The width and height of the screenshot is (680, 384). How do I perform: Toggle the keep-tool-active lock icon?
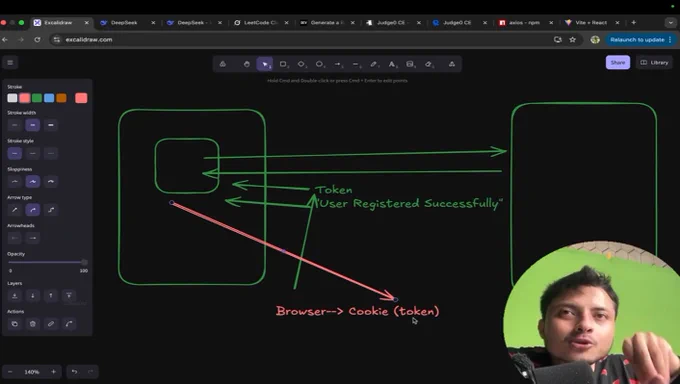tap(222, 64)
